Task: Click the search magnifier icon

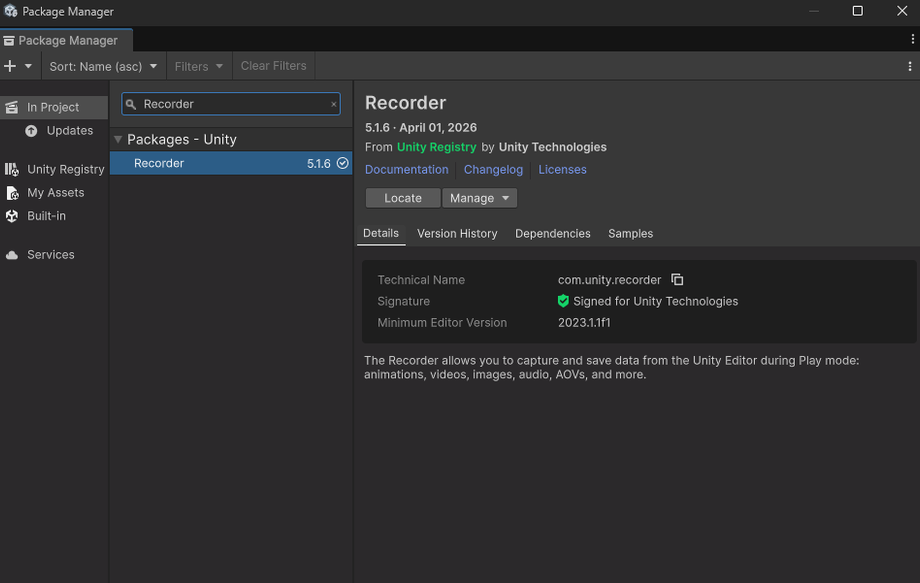Action: [131, 104]
